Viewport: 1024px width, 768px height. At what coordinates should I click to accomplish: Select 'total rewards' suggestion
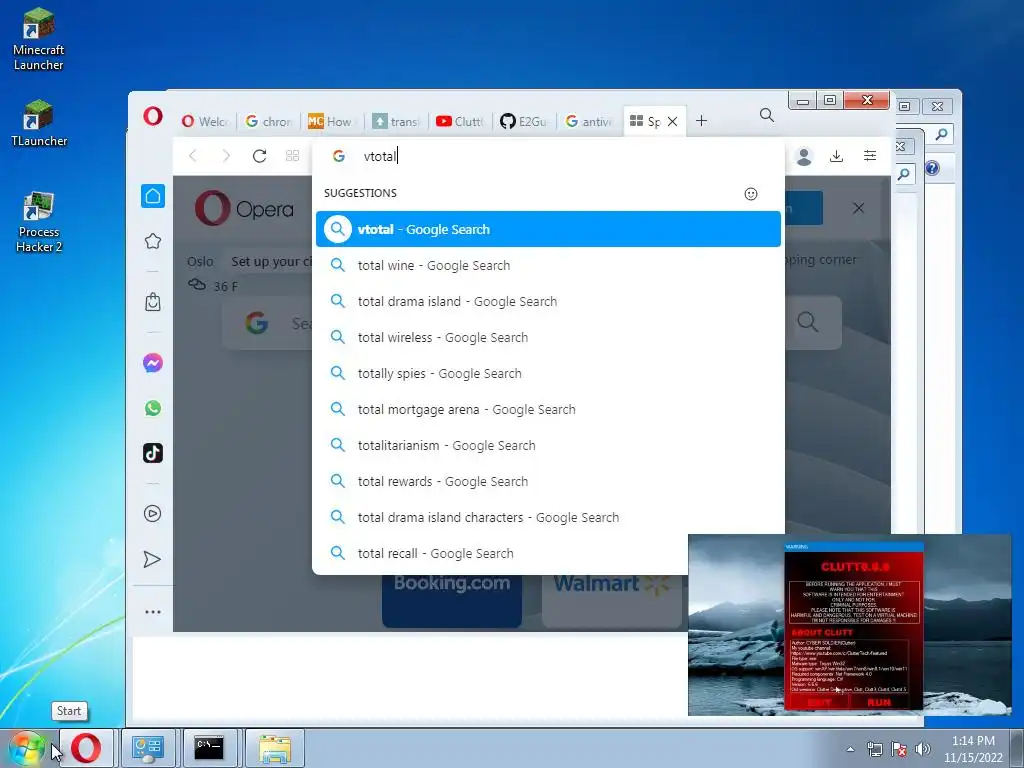coord(549,481)
